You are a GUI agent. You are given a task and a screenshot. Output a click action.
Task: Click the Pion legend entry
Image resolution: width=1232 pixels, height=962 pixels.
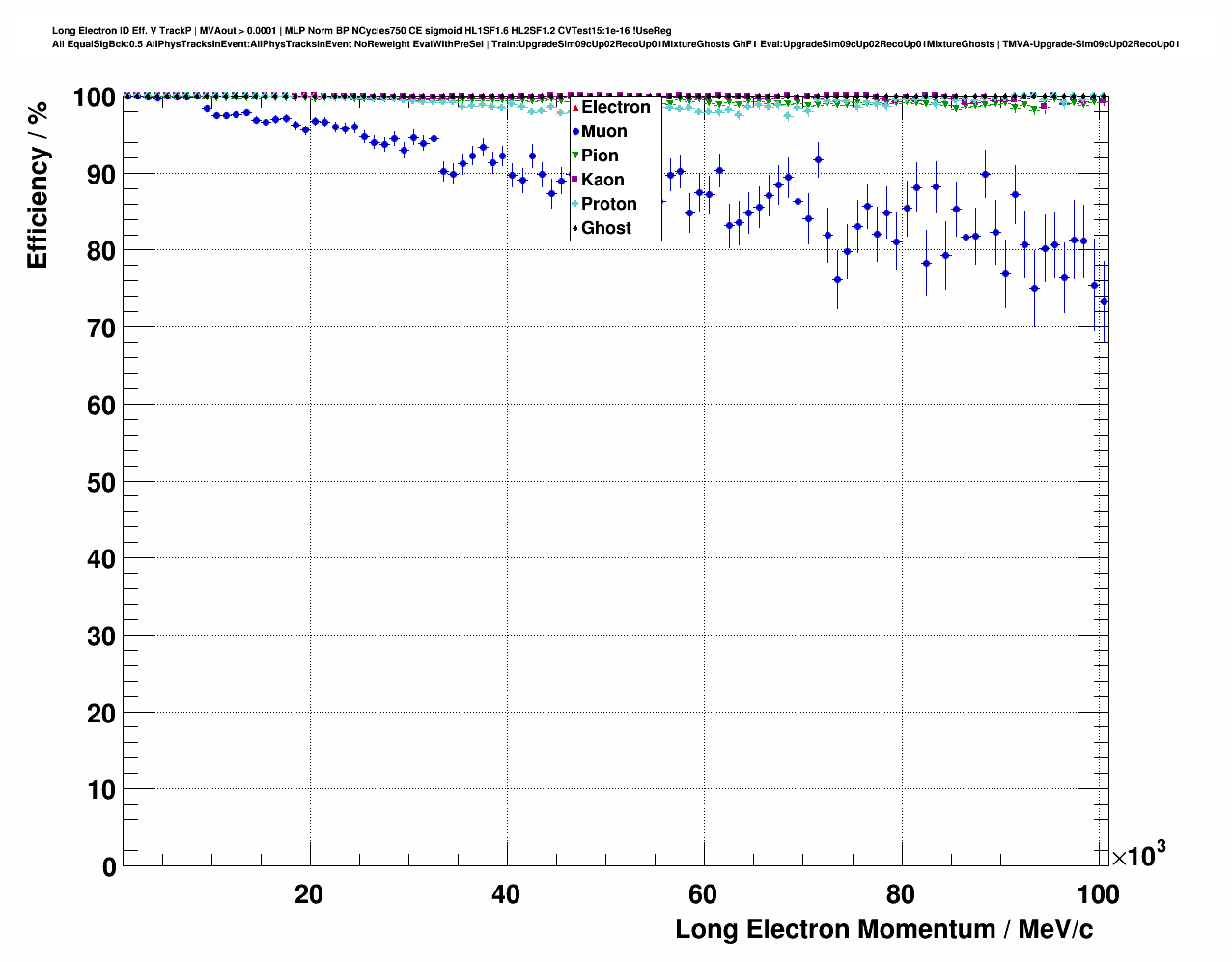[600, 156]
